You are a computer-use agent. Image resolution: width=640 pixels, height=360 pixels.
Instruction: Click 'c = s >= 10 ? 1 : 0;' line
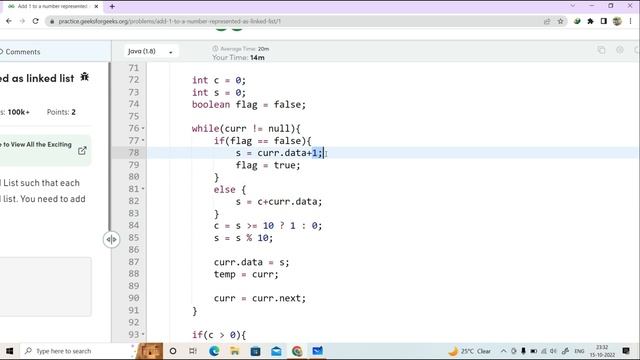[x=268, y=225]
